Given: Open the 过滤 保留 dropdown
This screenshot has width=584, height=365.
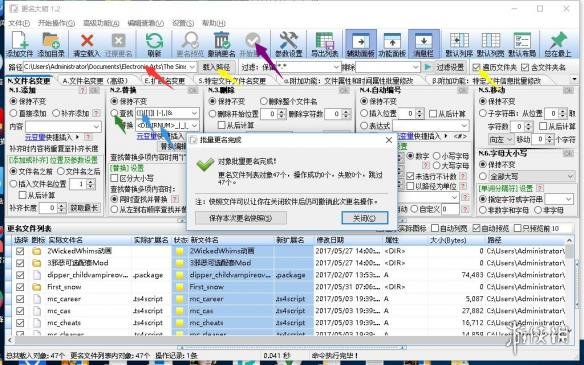Looking at the screenshot, I should click(336, 67).
